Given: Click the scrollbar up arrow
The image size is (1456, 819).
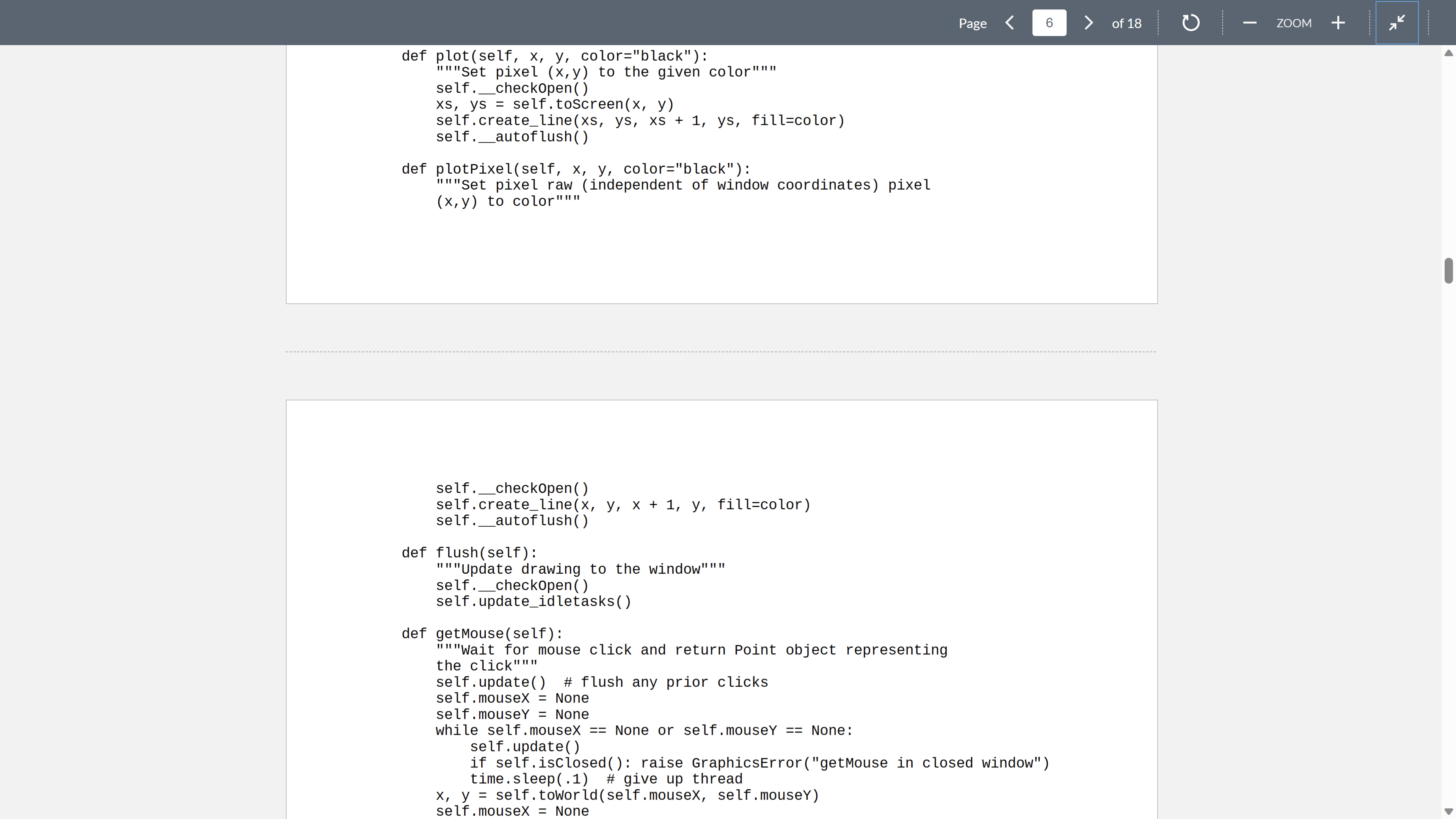Looking at the screenshot, I should (x=1448, y=53).
